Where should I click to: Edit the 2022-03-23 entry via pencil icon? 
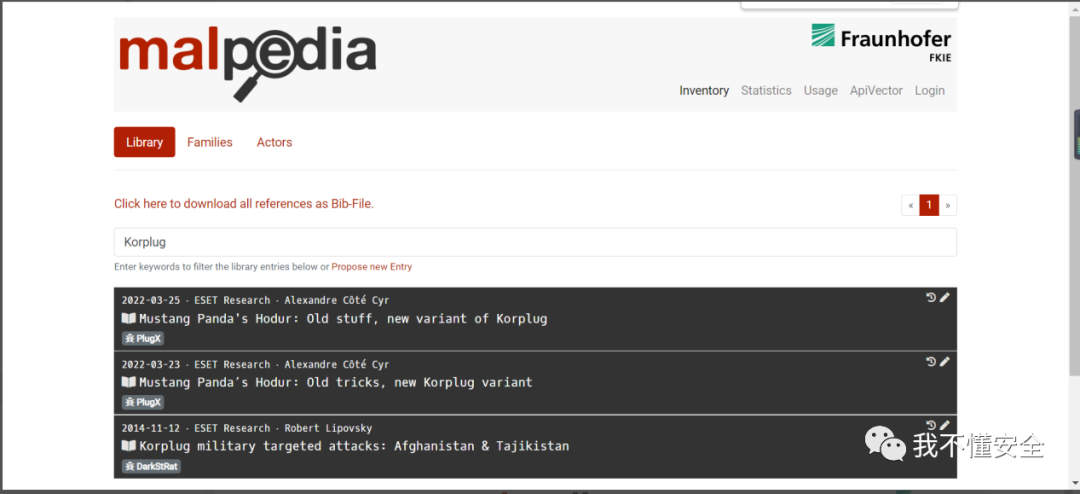tap(945, 361)
